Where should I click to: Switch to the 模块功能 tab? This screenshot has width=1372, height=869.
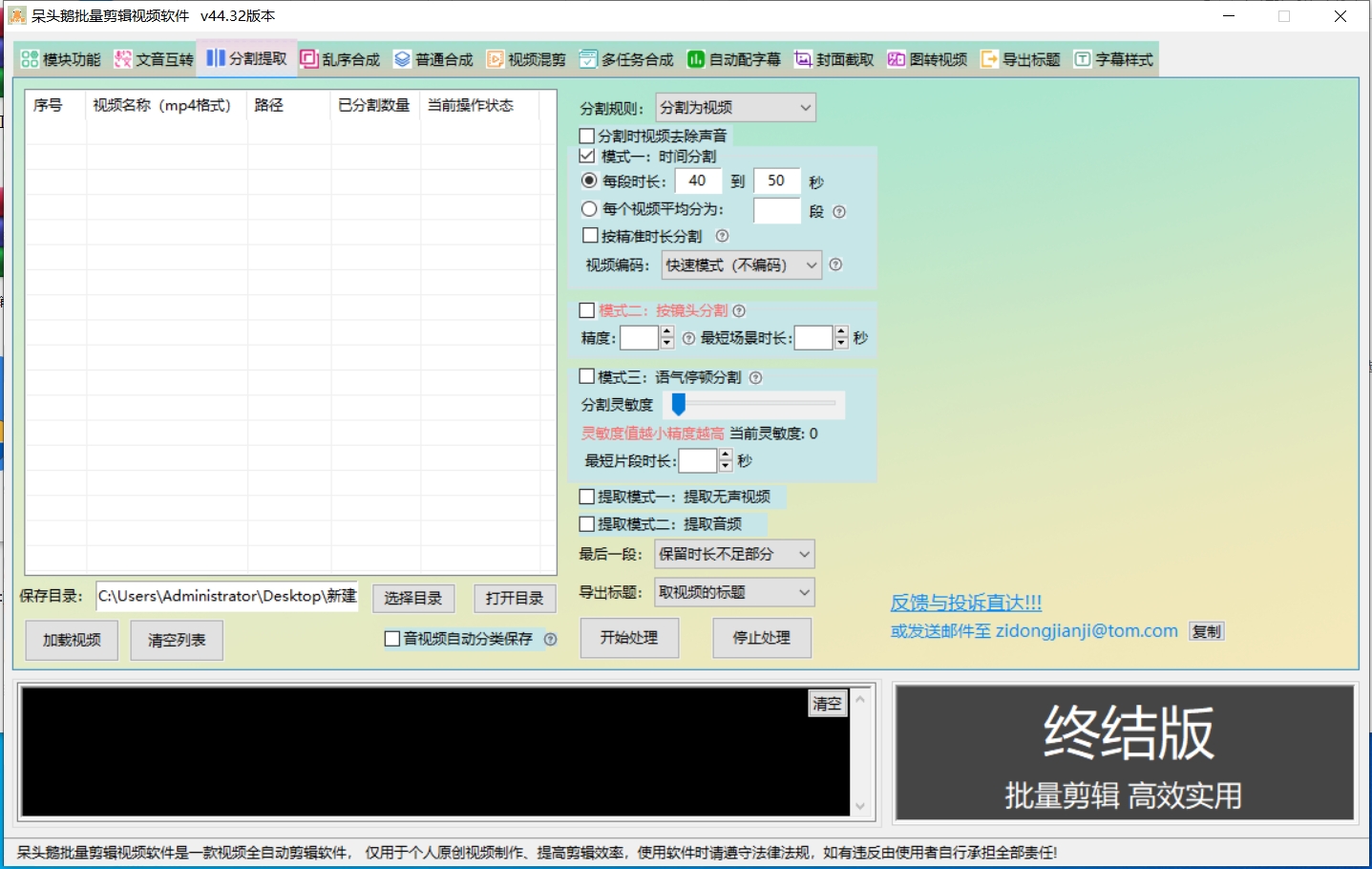[60, 58]
